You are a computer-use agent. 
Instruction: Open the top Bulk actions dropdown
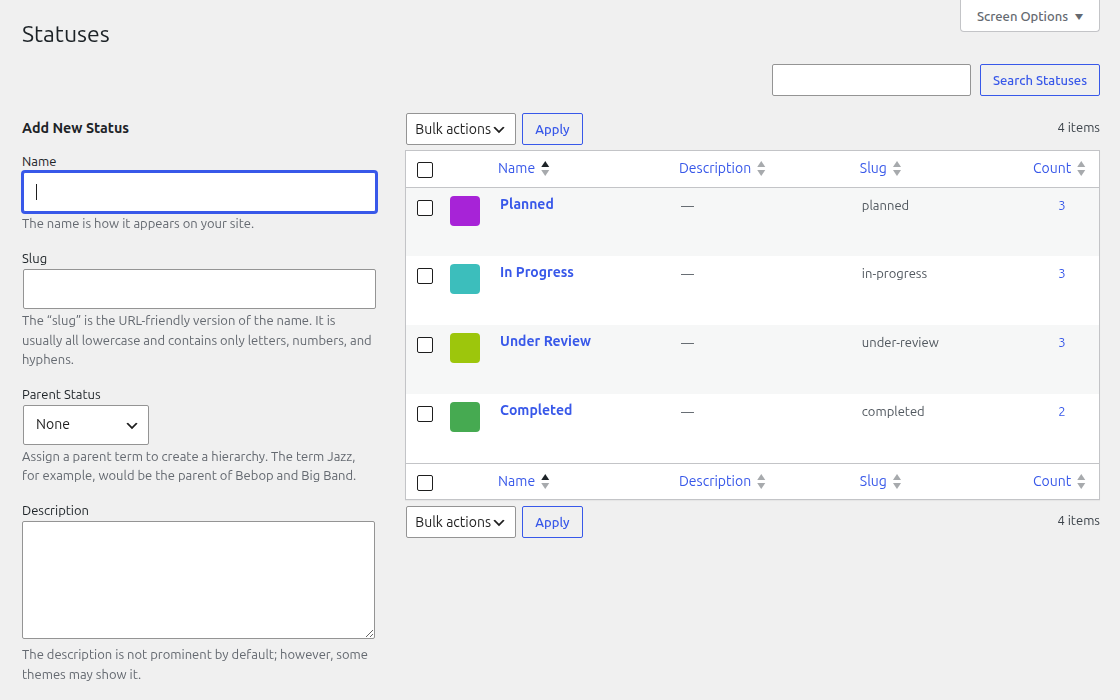click(461, 129)
